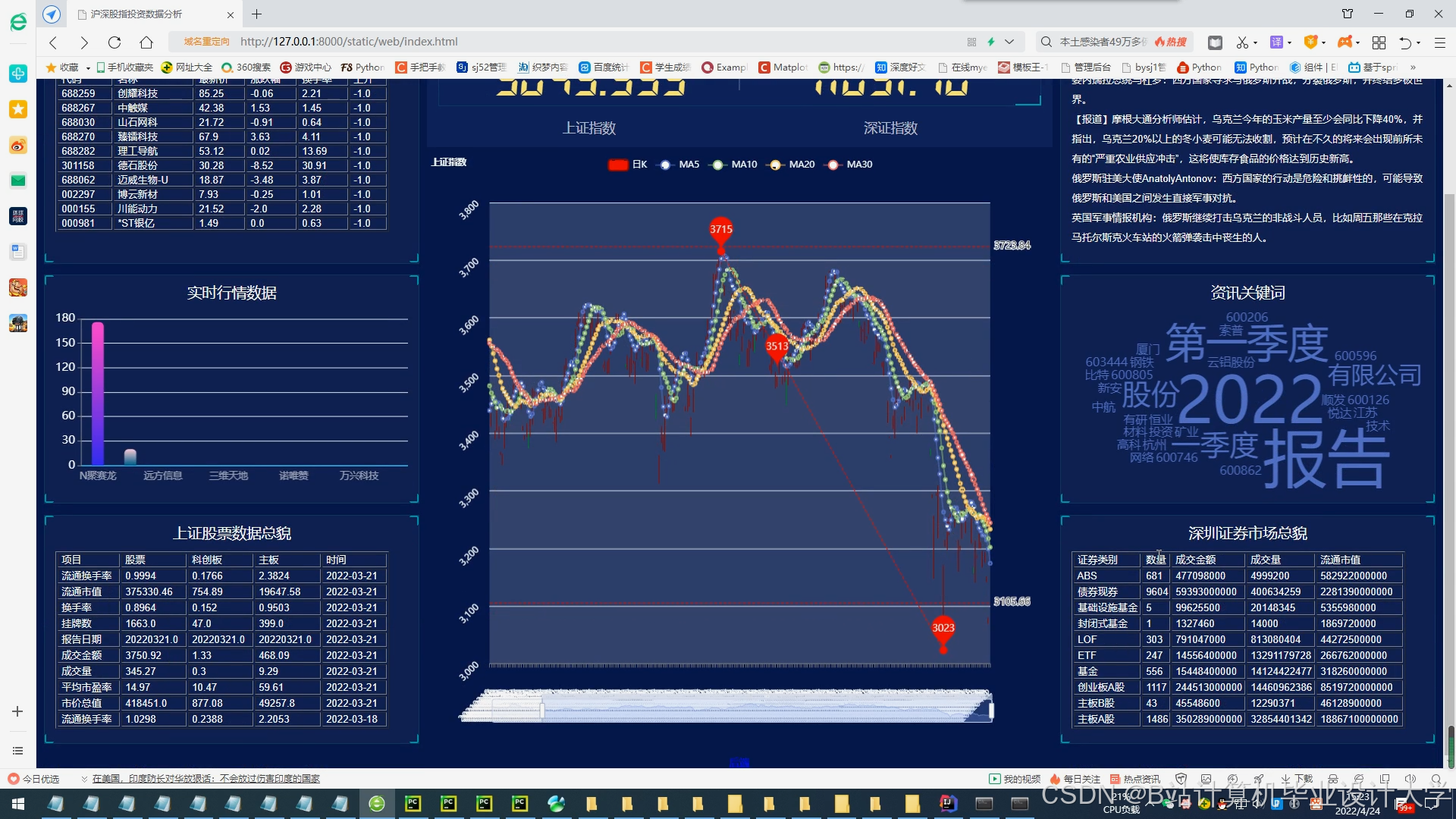Screen dimensions: 1456x819
Task: Open the apps grid extension icon
Action: coord(1379,42)
